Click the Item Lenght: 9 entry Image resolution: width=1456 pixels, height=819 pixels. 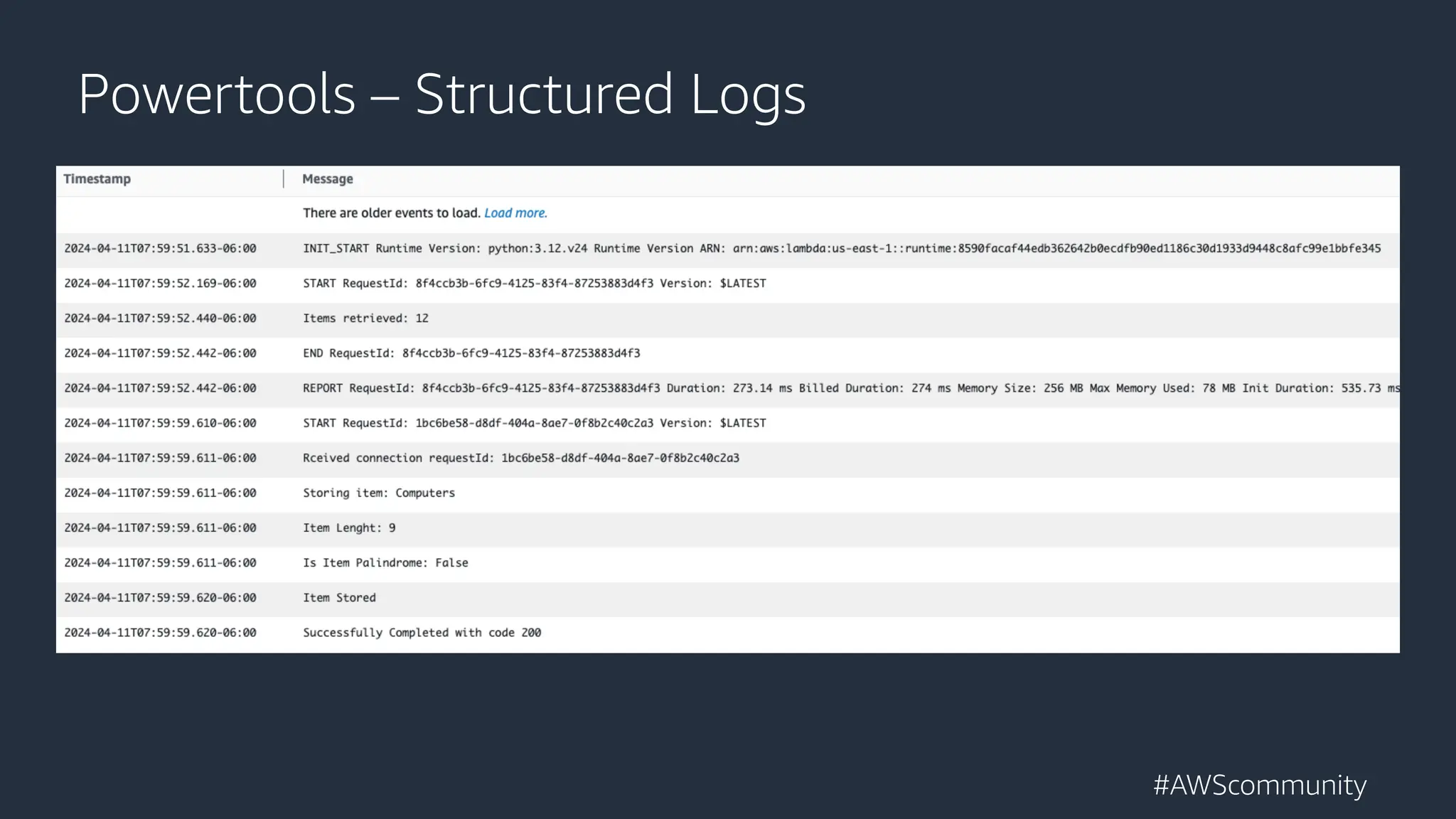[350, 528]
